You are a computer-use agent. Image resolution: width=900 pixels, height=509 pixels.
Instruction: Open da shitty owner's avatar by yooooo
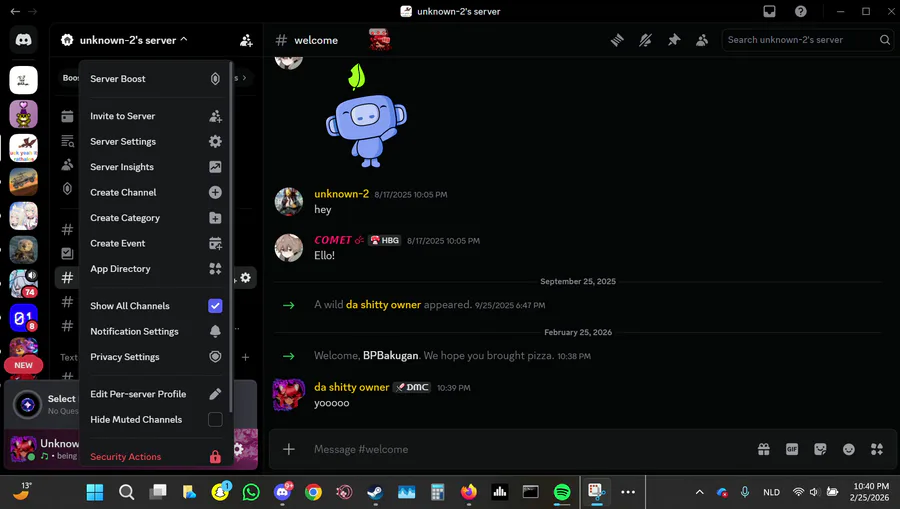[289, 395]
